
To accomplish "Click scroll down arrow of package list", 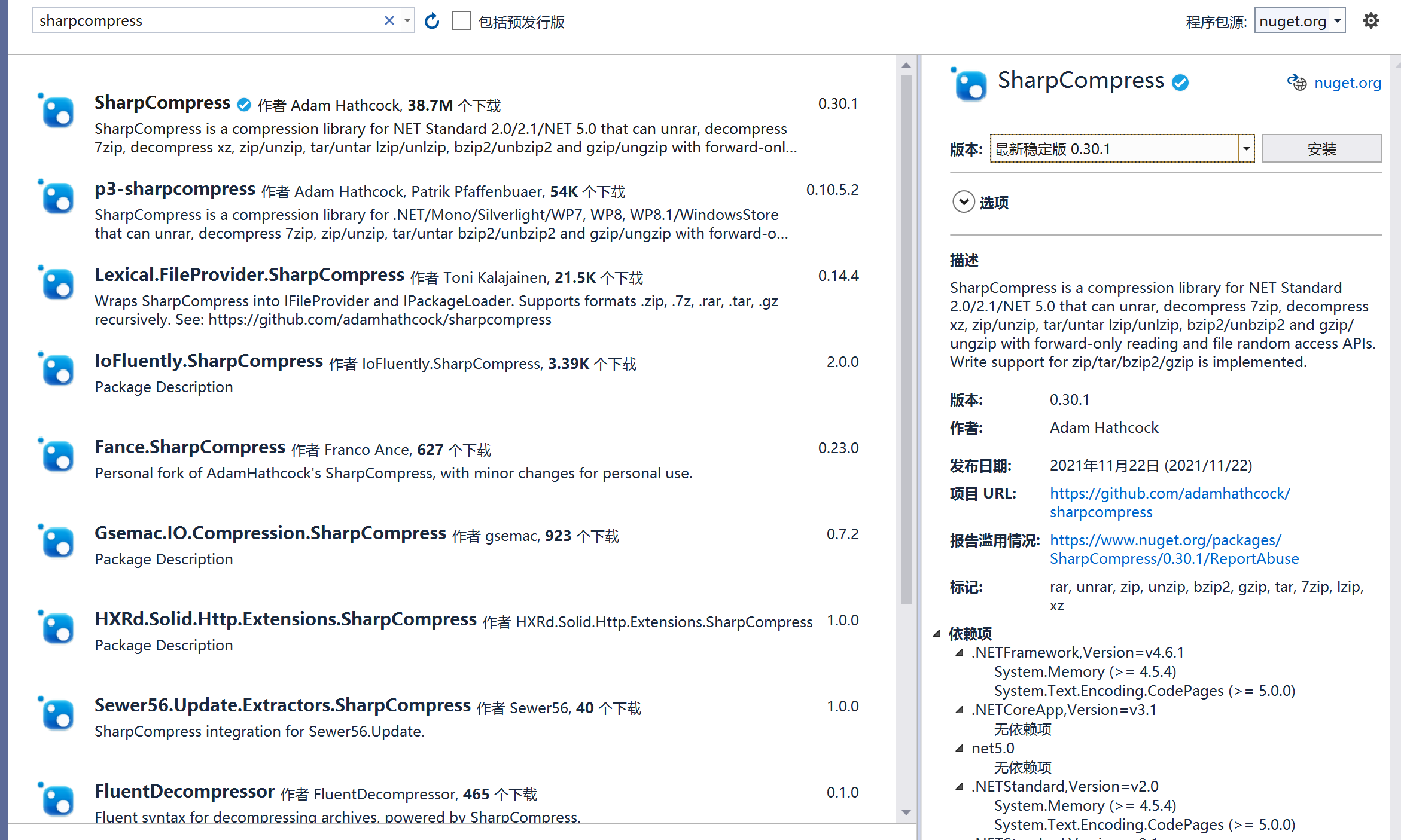I will tap(906, 812).
